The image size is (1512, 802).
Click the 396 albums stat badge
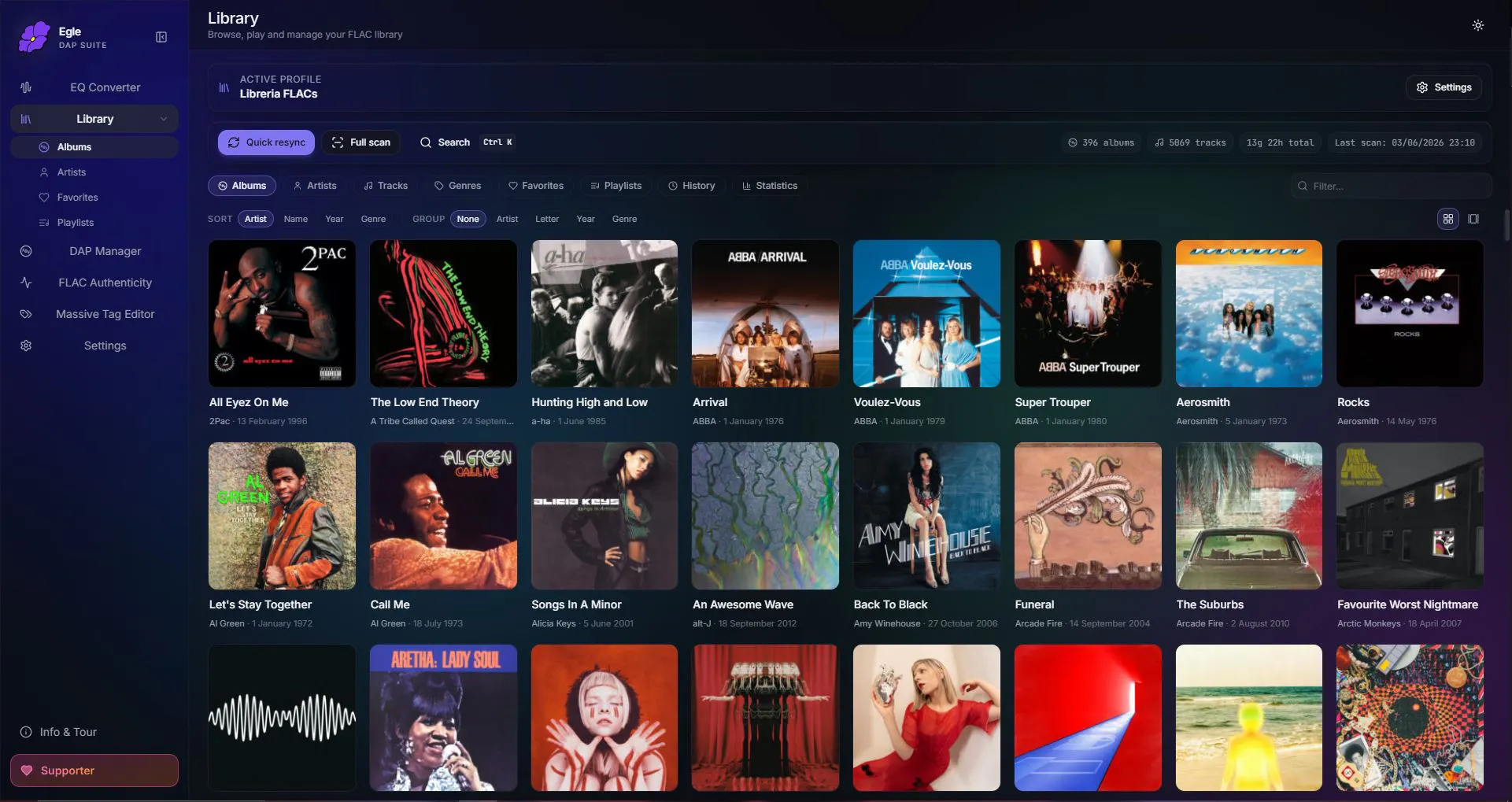click(x=1101, y=142)
